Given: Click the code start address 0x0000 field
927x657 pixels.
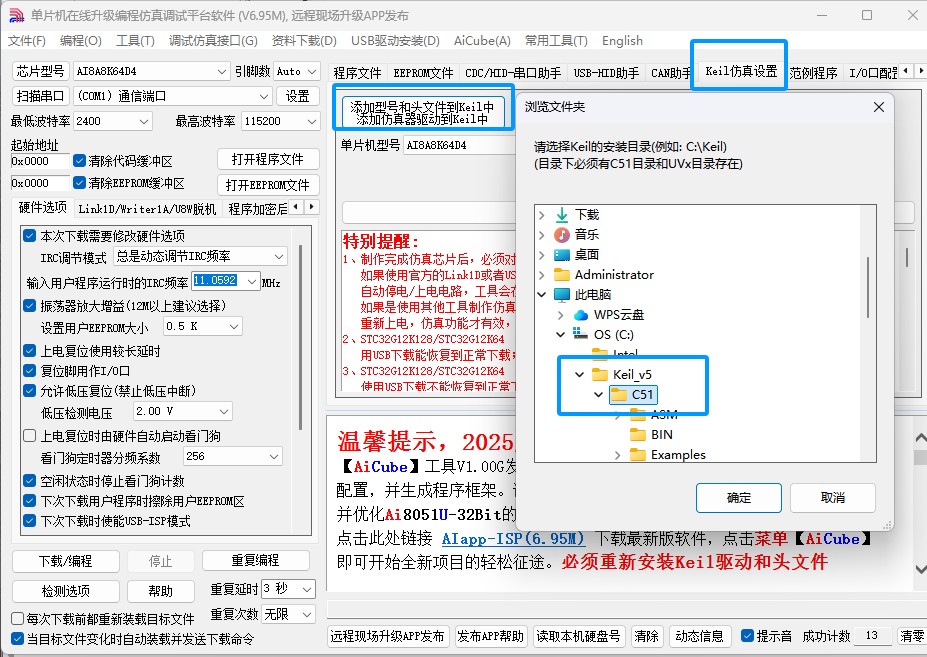Looking at the screenshot, I should click(x=40, y=161).
